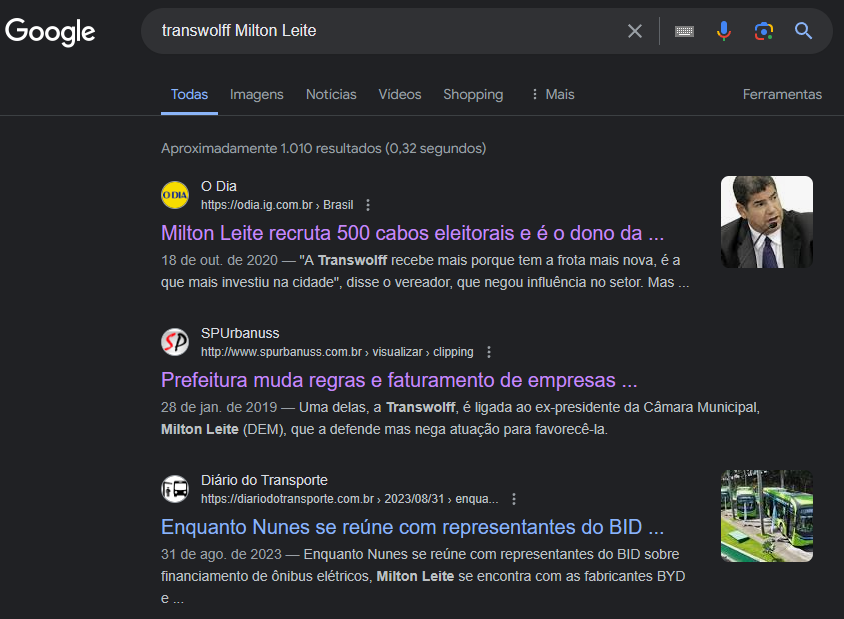Open Google Lens image search
This screenshot has width=844, height=619.
(x=764, y=31)
